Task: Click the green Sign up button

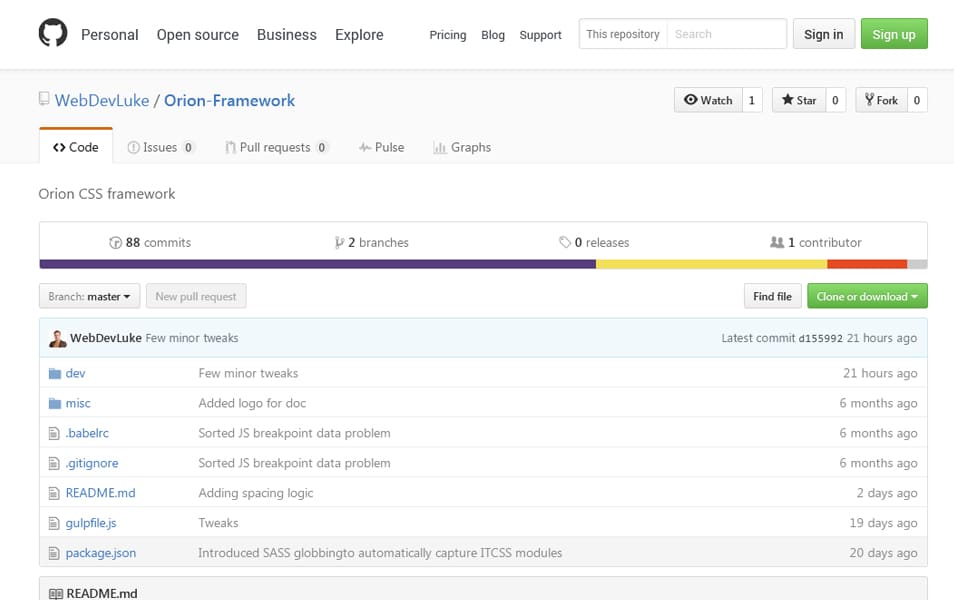Action: point(894,34)
